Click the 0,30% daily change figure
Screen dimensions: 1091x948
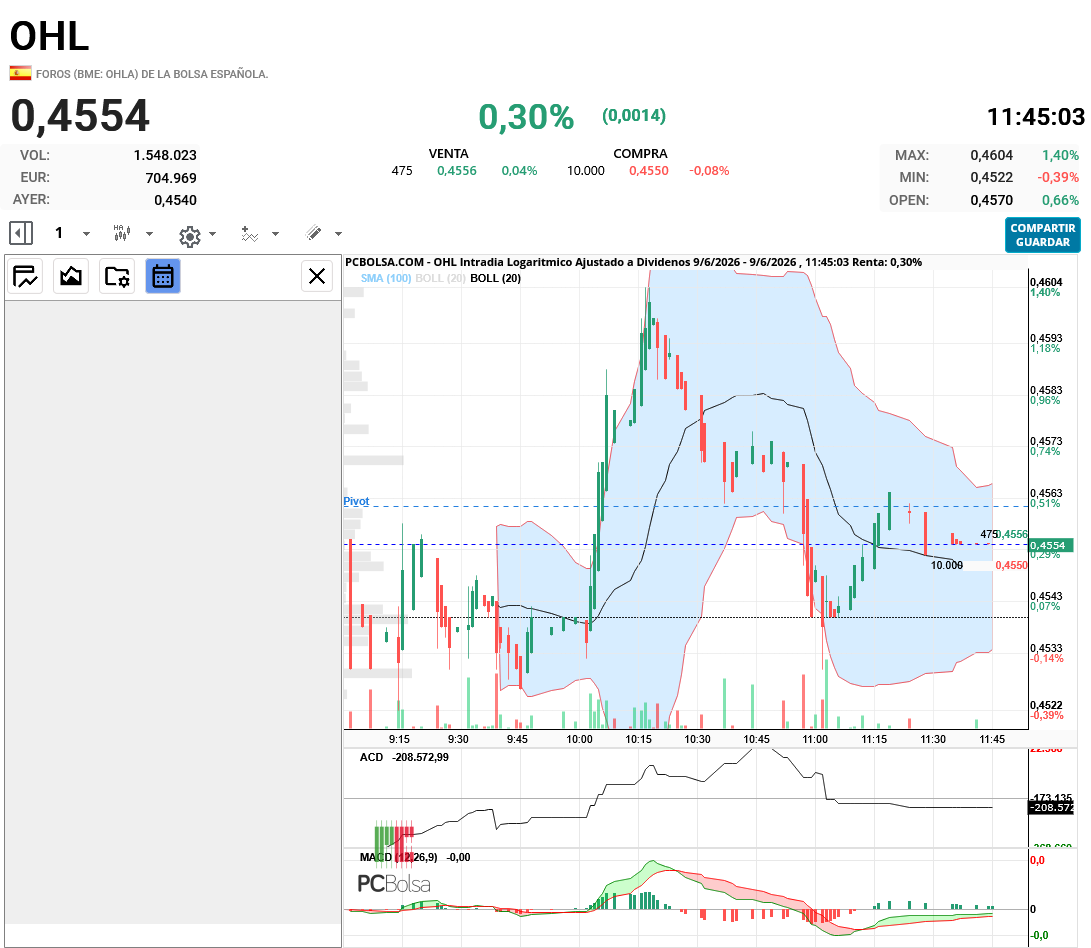tap(526, 117)
